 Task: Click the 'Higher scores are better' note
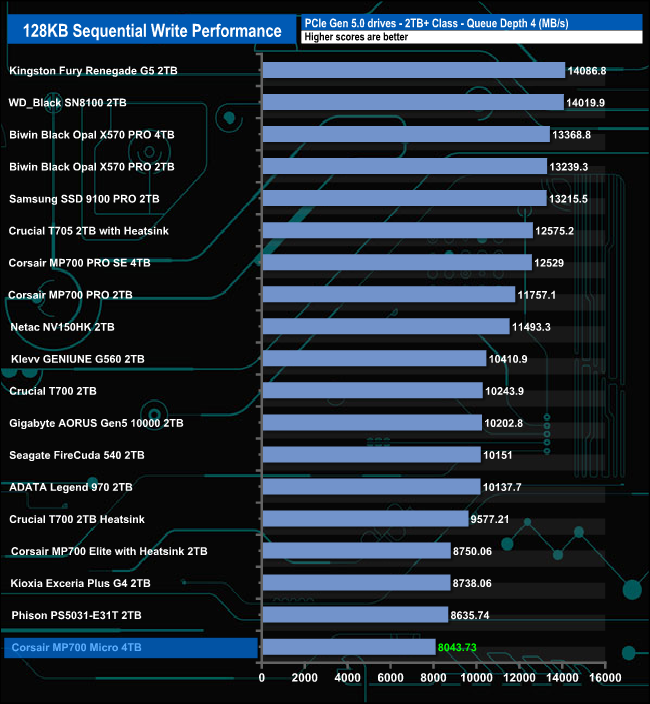(356, 37)
